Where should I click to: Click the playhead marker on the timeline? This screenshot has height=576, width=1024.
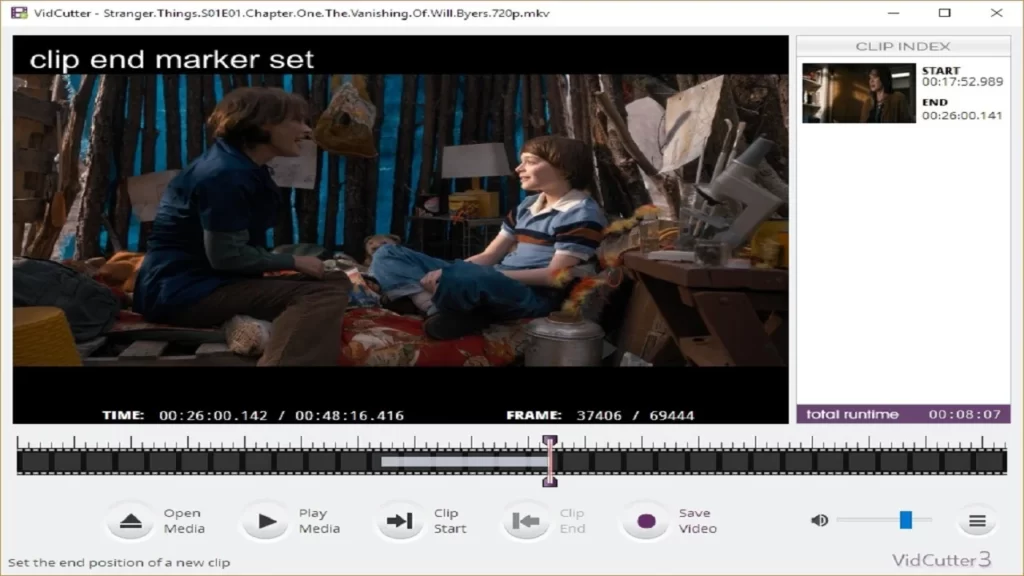[x=549, y=461]
